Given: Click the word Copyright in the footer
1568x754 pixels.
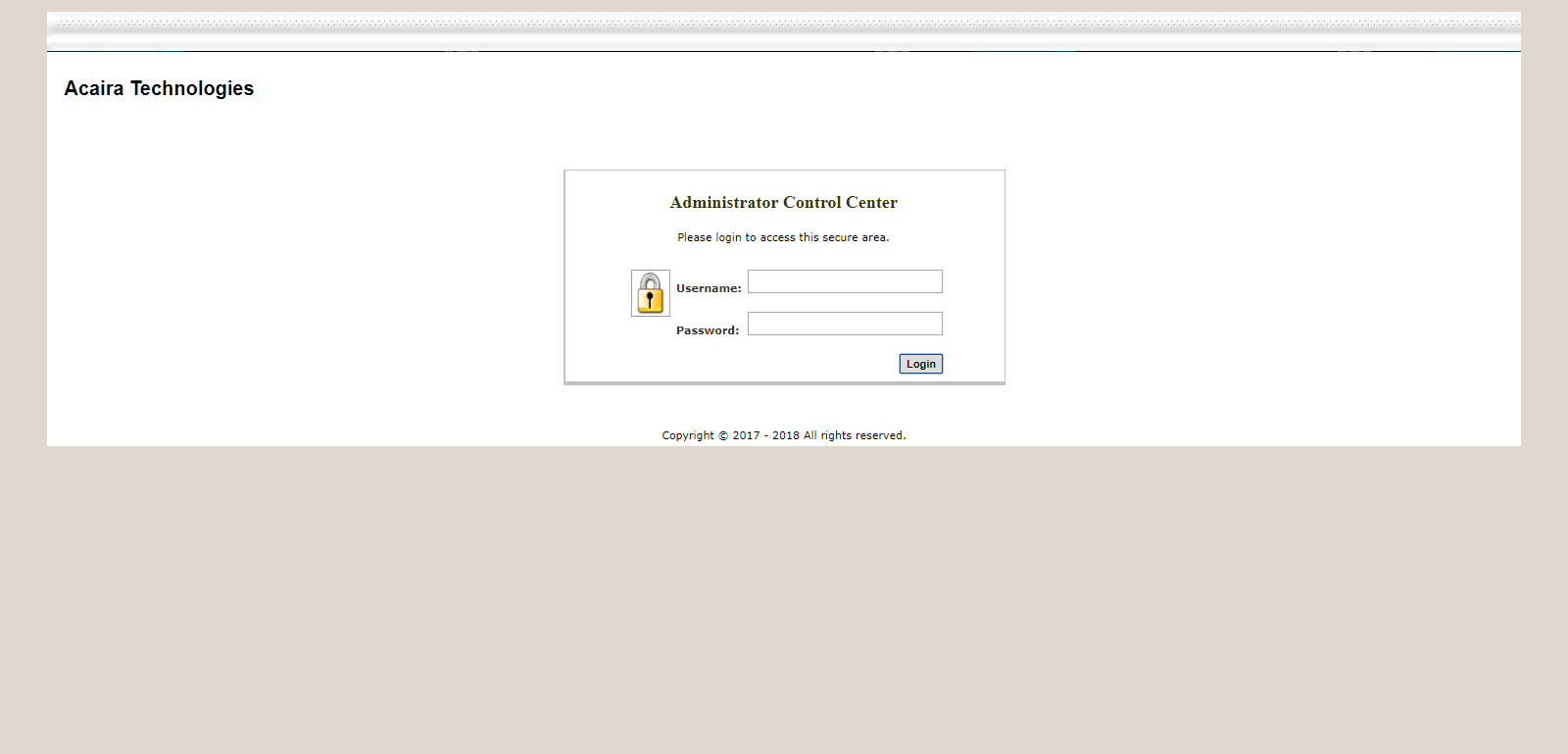Looking at the screenshot, I should point(688,435).
